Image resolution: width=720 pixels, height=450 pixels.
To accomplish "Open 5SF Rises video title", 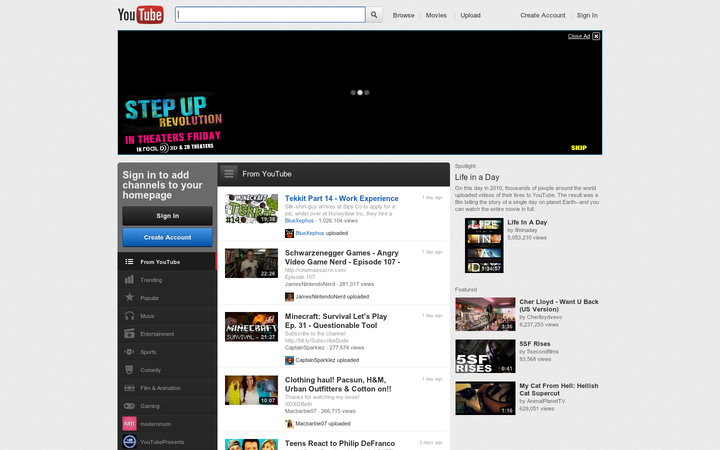I will point(534,343).
